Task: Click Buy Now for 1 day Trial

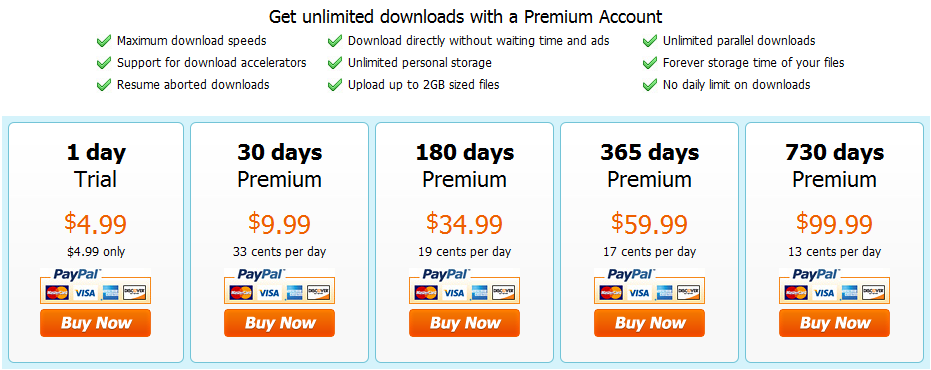Action: [x=96, y=323]
